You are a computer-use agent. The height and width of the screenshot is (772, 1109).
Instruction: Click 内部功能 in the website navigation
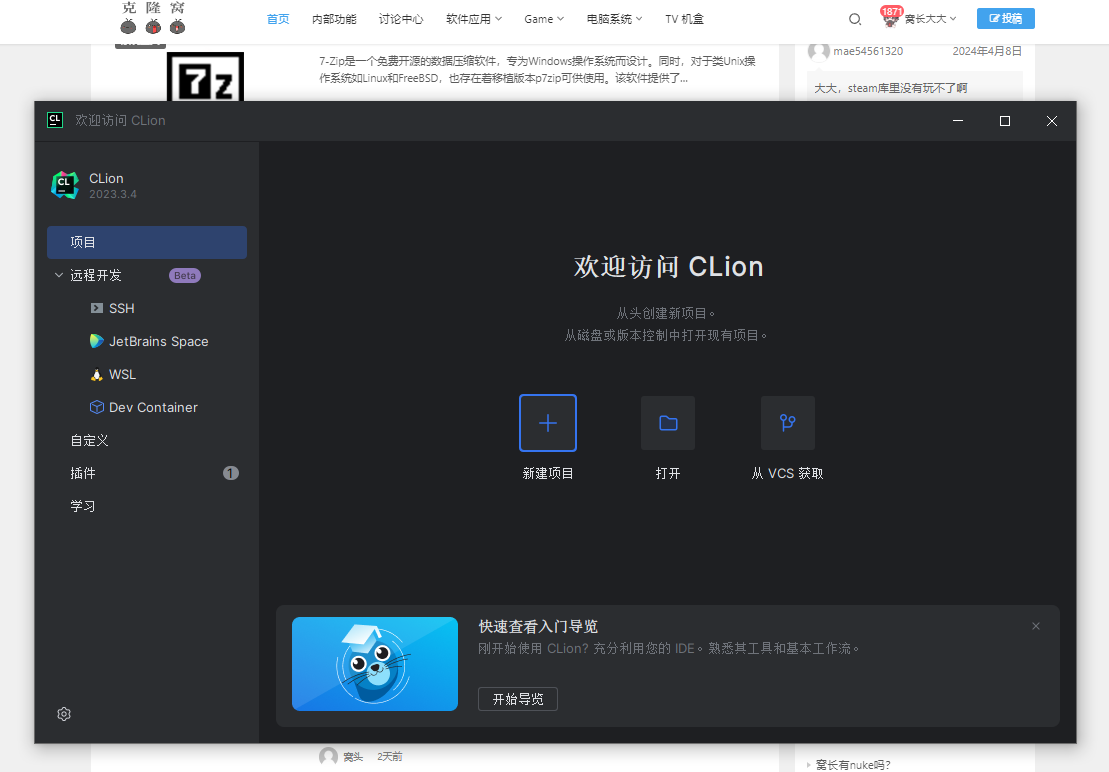334,19
